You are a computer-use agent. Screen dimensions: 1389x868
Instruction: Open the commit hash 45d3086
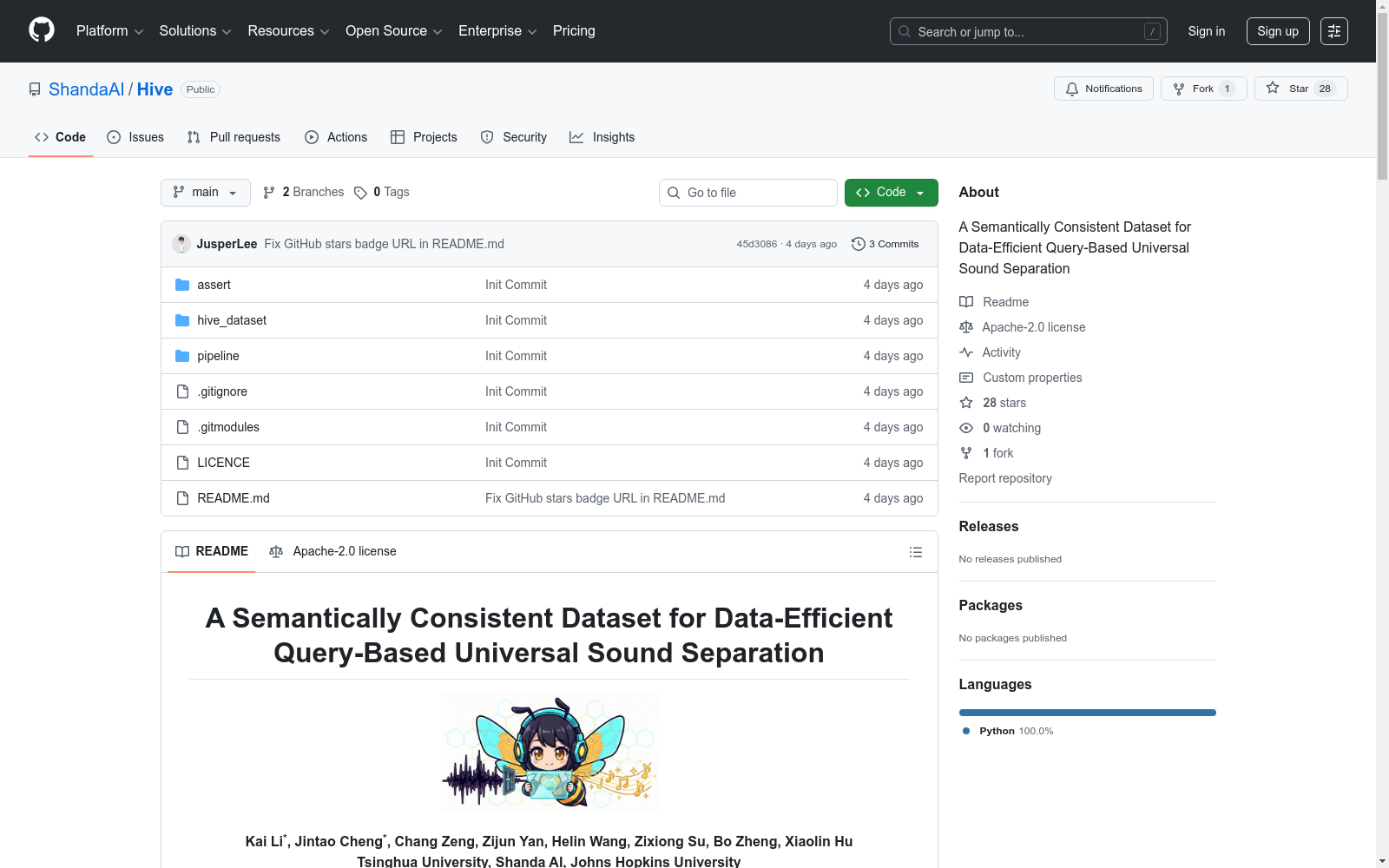pos(757,244)
